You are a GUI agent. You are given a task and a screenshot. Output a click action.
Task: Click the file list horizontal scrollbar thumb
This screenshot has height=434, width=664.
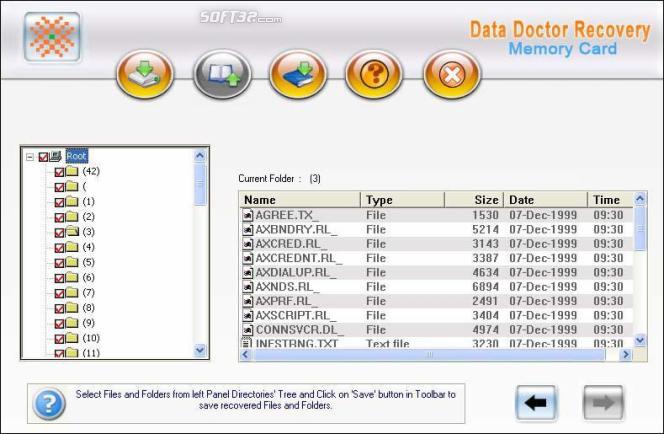point(429,355)
